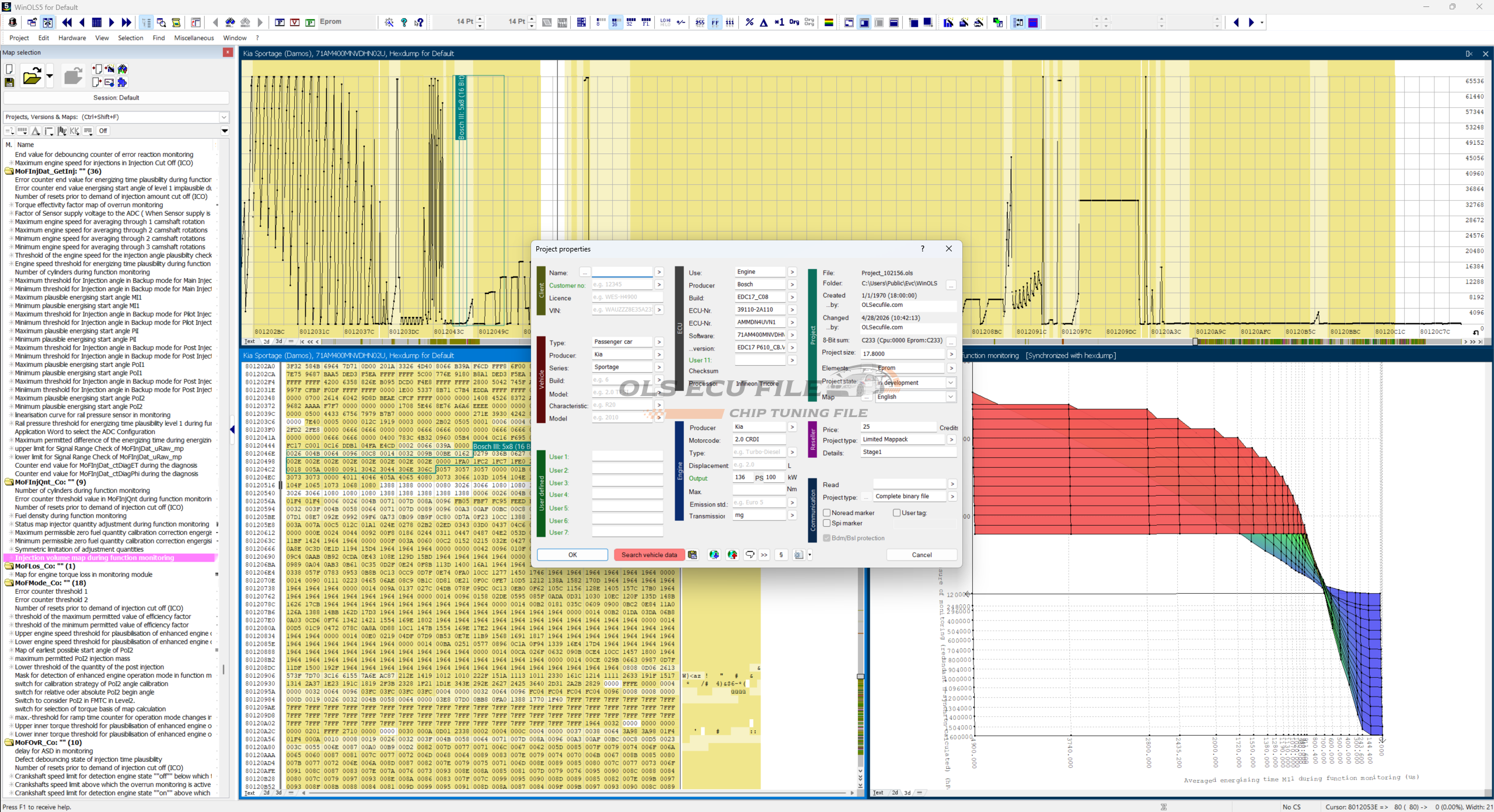Click the section sign § button in dialog
Viewport: 1494px width, 812px height.
tap(781, 555)
